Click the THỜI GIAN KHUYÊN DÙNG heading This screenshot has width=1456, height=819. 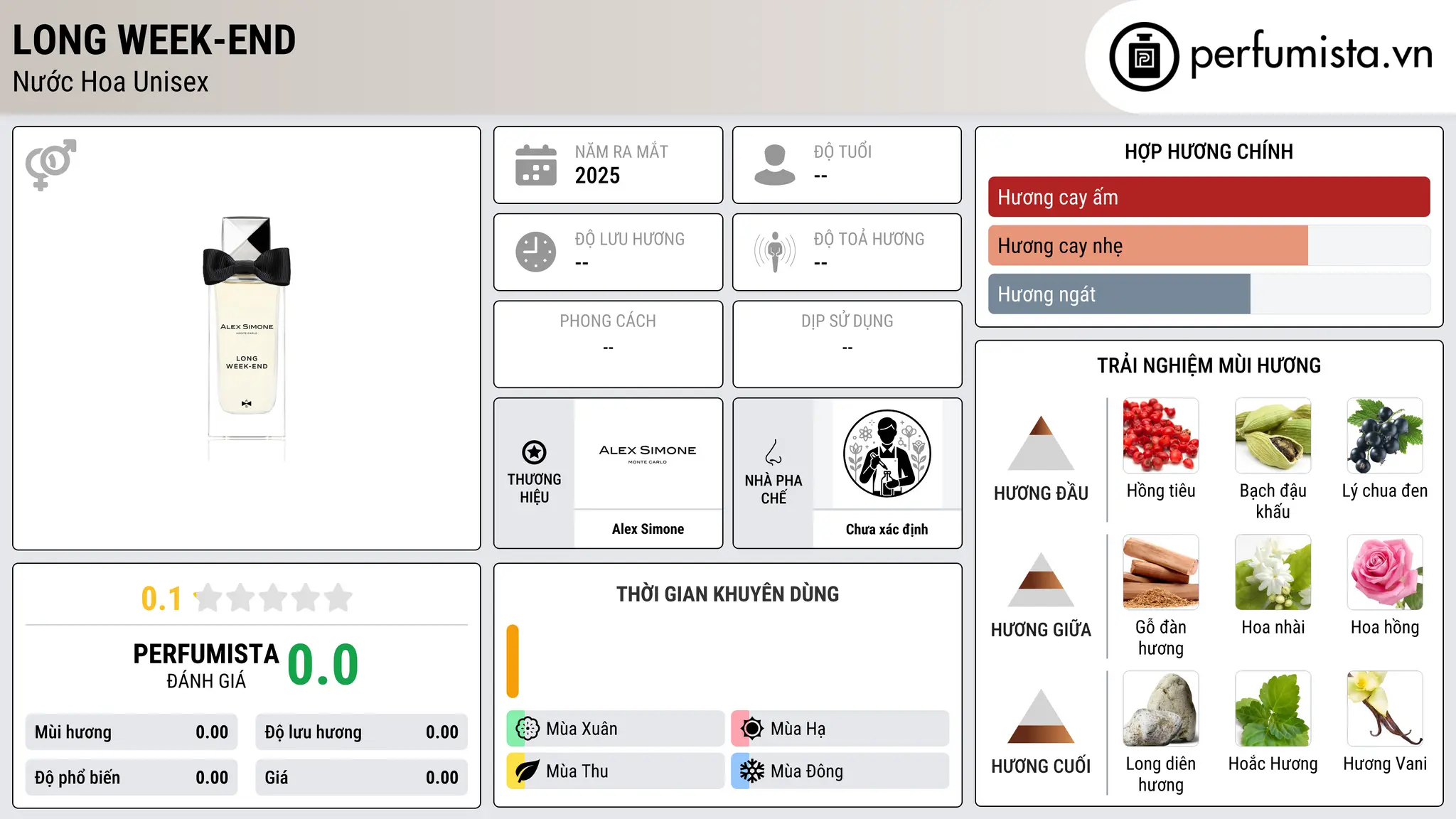(x=728, y=594)
